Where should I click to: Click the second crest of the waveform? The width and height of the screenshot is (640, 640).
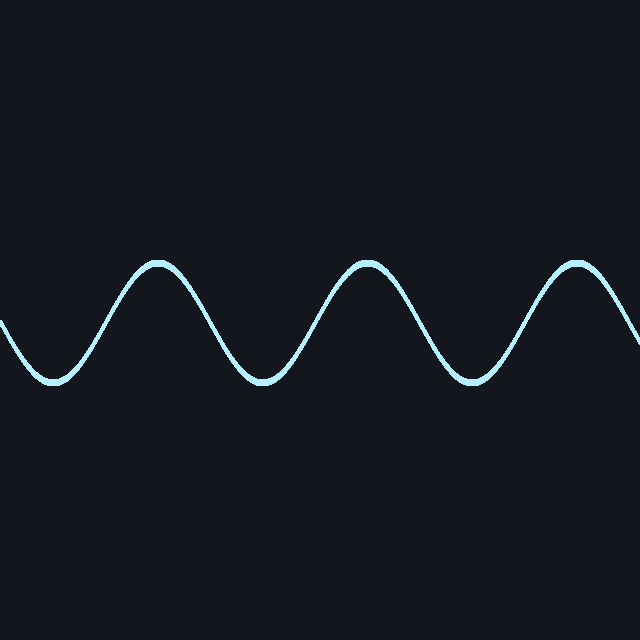click(x=367, y=263)
